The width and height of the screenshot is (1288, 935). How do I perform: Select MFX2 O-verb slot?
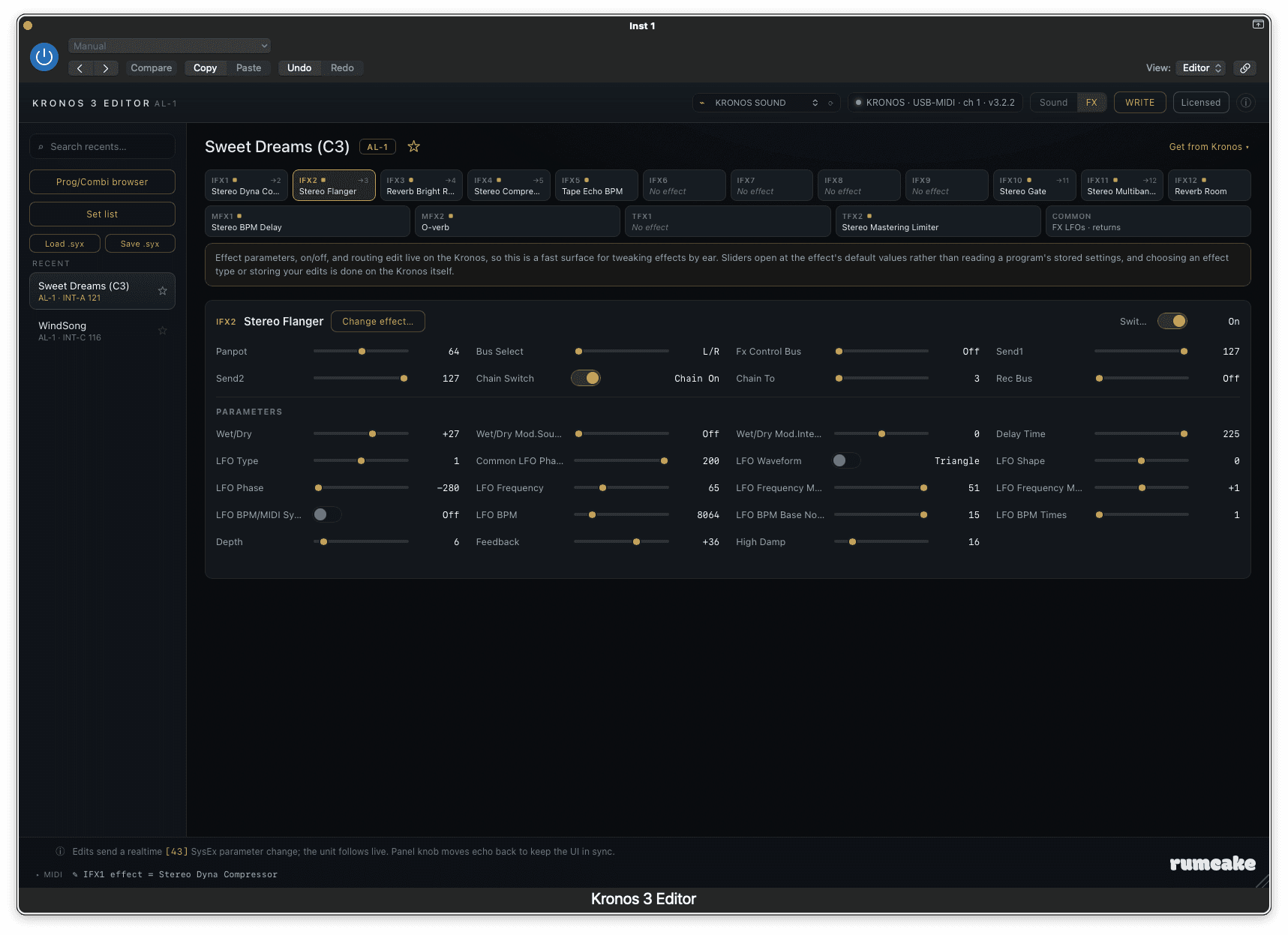[x=518, y=221]
